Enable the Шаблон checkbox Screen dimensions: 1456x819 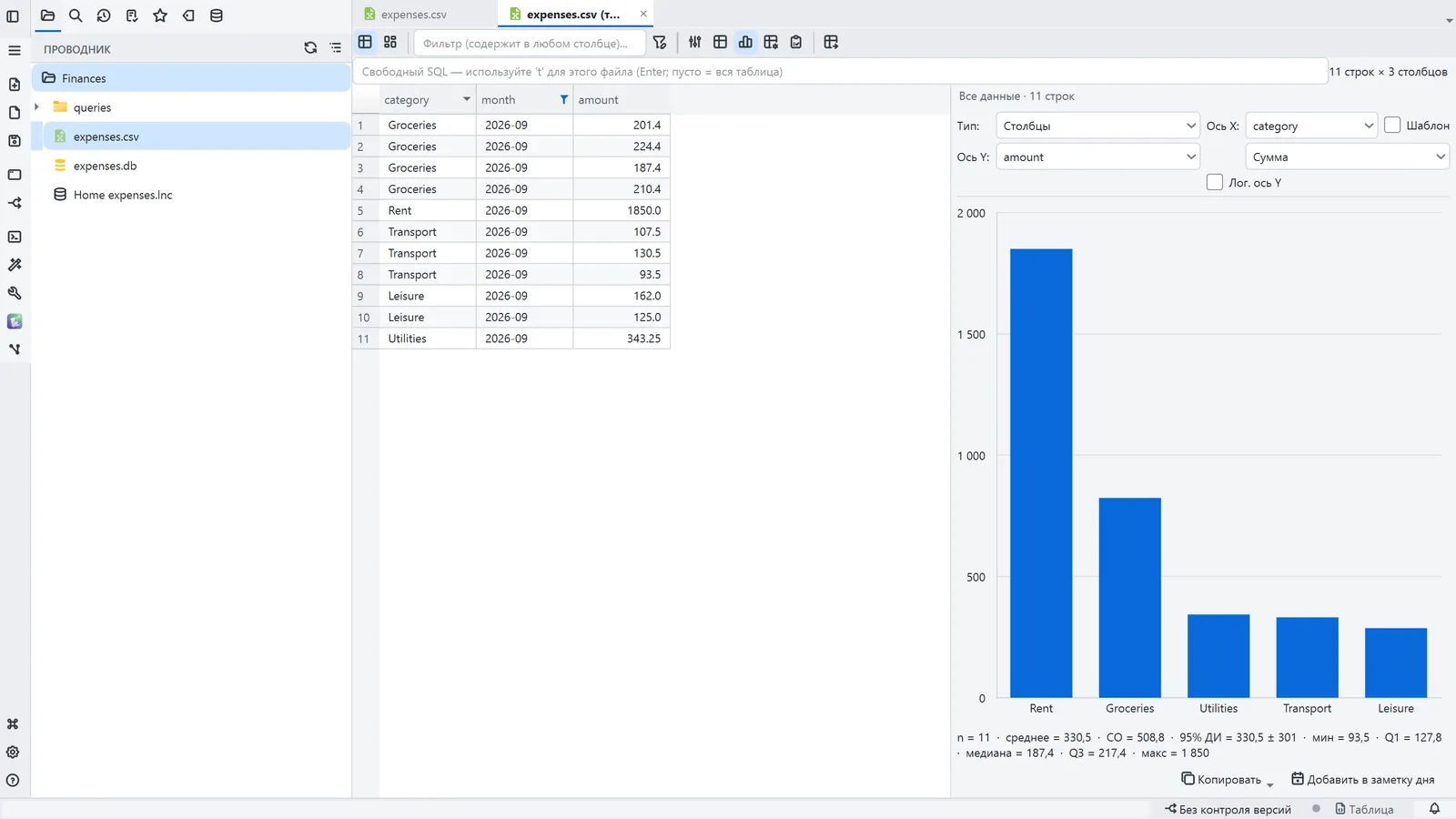click(x=1392, y=126)
